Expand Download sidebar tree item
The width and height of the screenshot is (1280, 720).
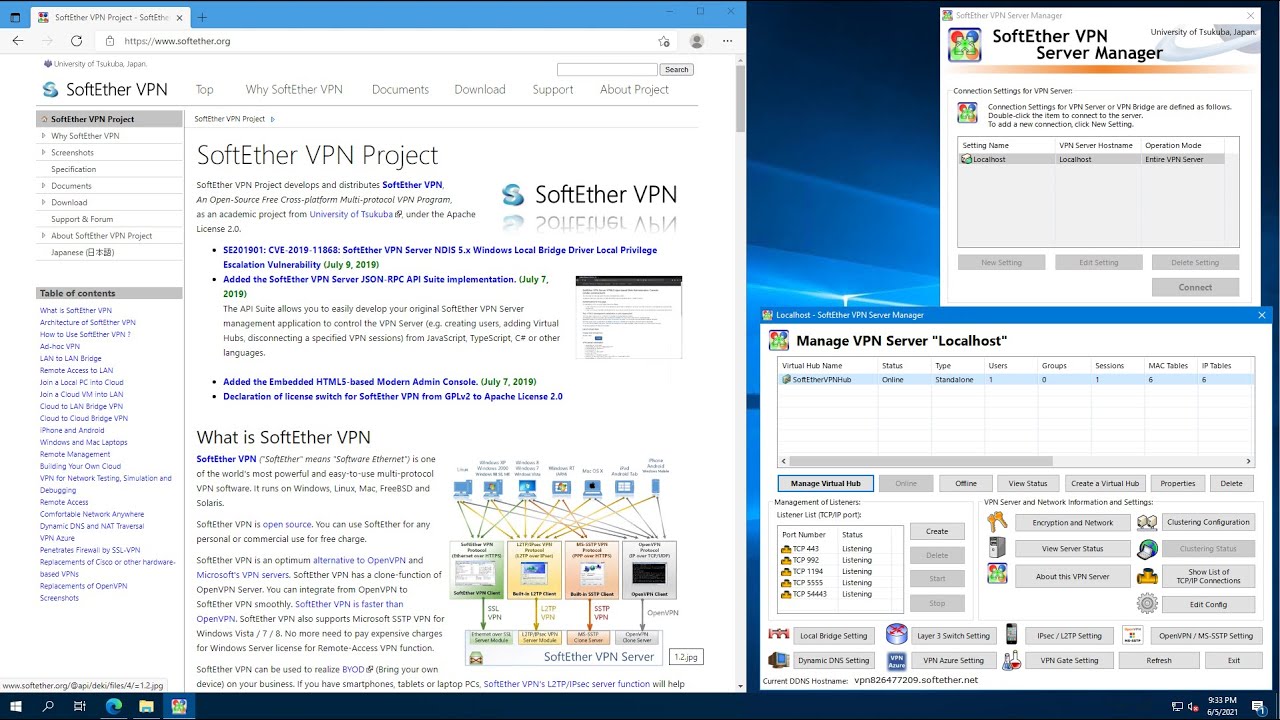coord(43,202)
